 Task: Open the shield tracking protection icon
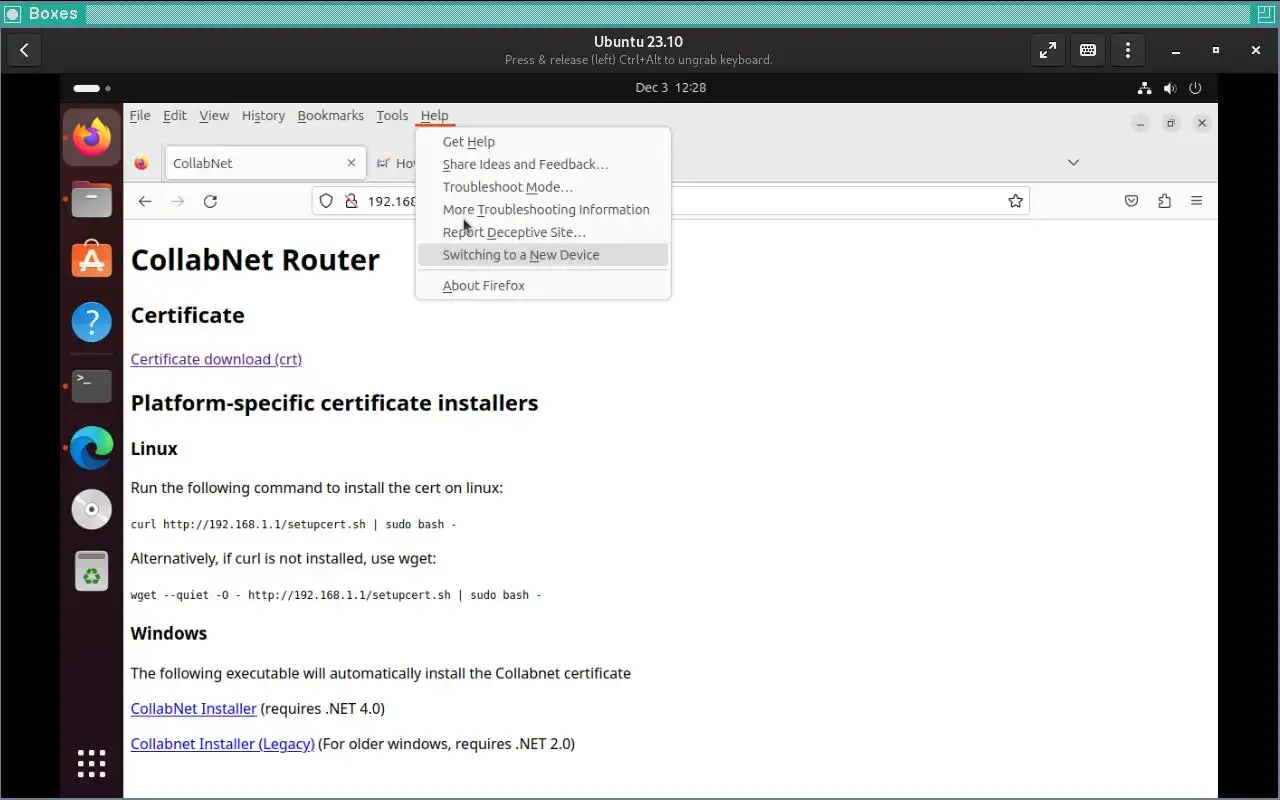tap(326, 201)
